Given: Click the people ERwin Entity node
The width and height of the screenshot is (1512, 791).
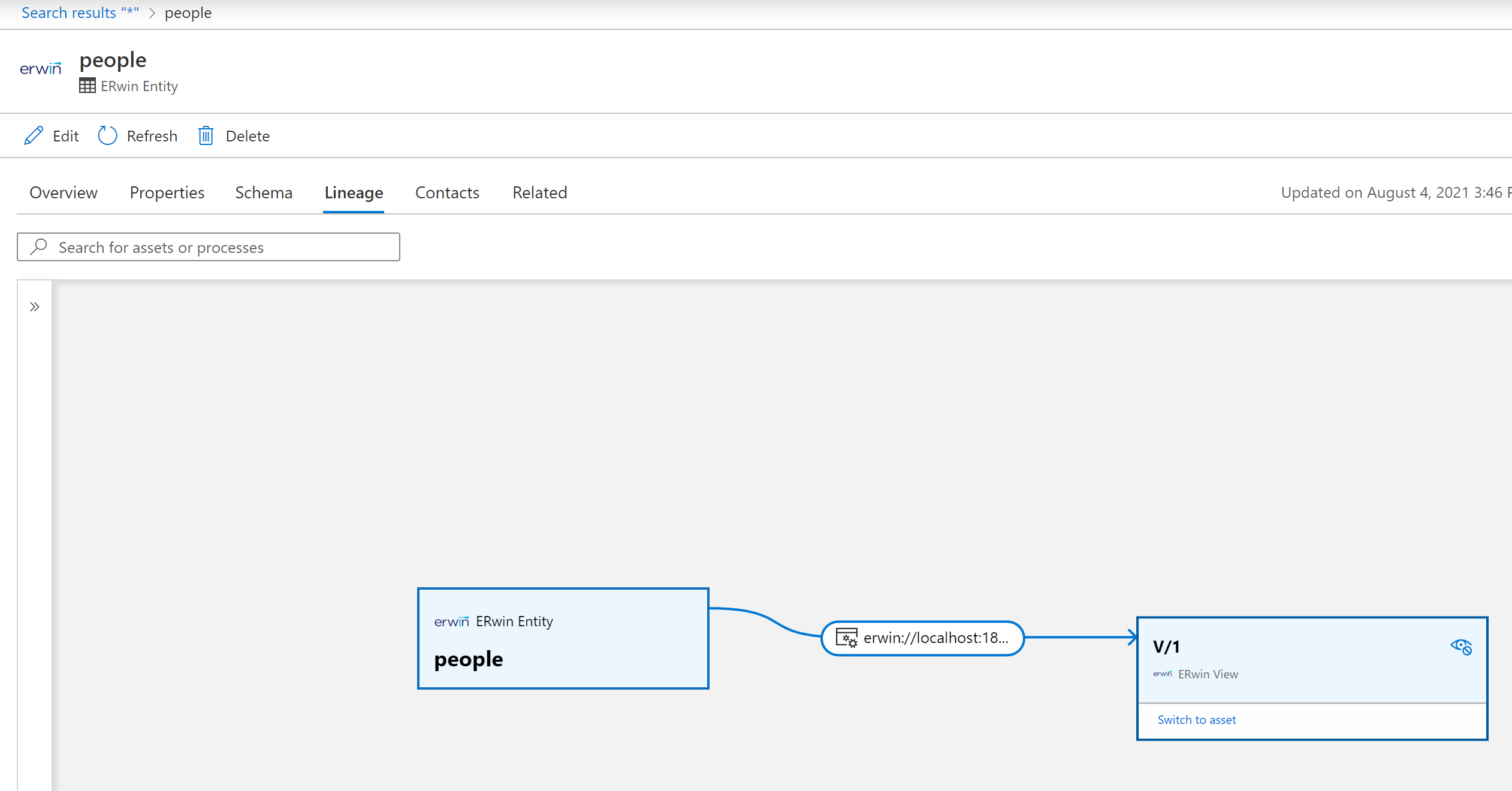Looking at the screenshot, I should 563,638.
